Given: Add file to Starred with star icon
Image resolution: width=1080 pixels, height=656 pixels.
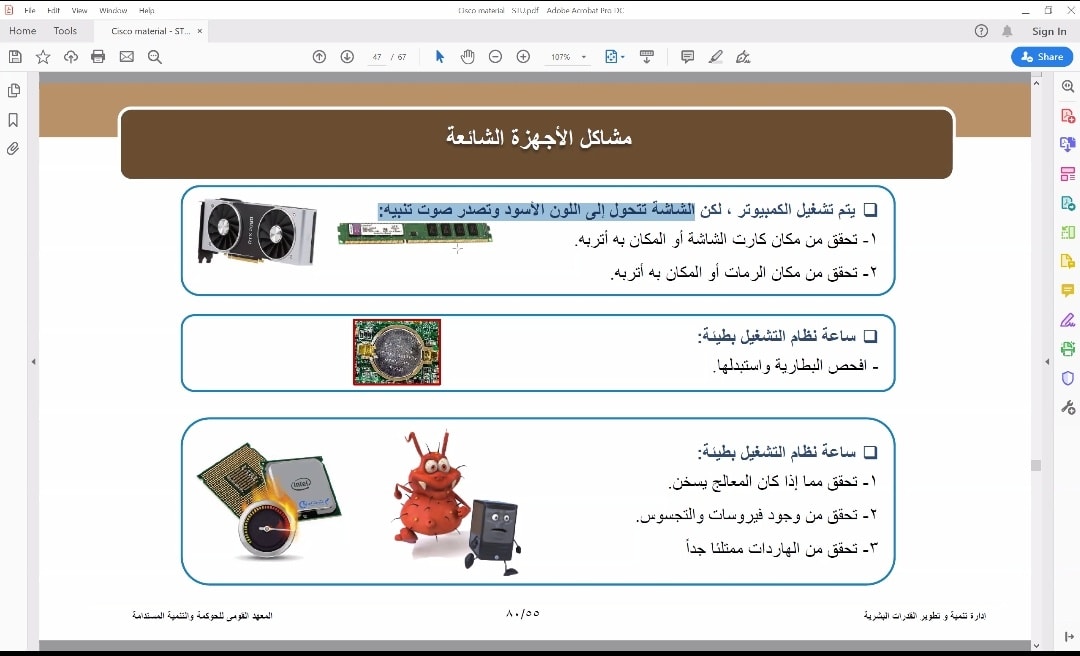Looking at the screenshot, I should (43, 57).
